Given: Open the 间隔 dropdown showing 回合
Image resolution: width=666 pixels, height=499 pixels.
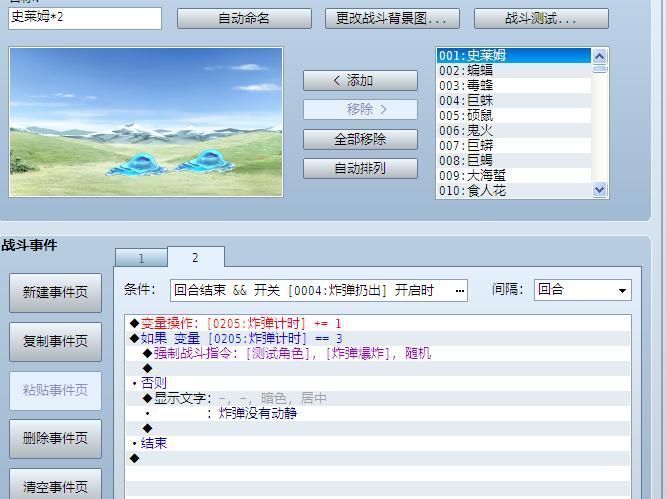Looking at the screenshot, I should (583, 290).
